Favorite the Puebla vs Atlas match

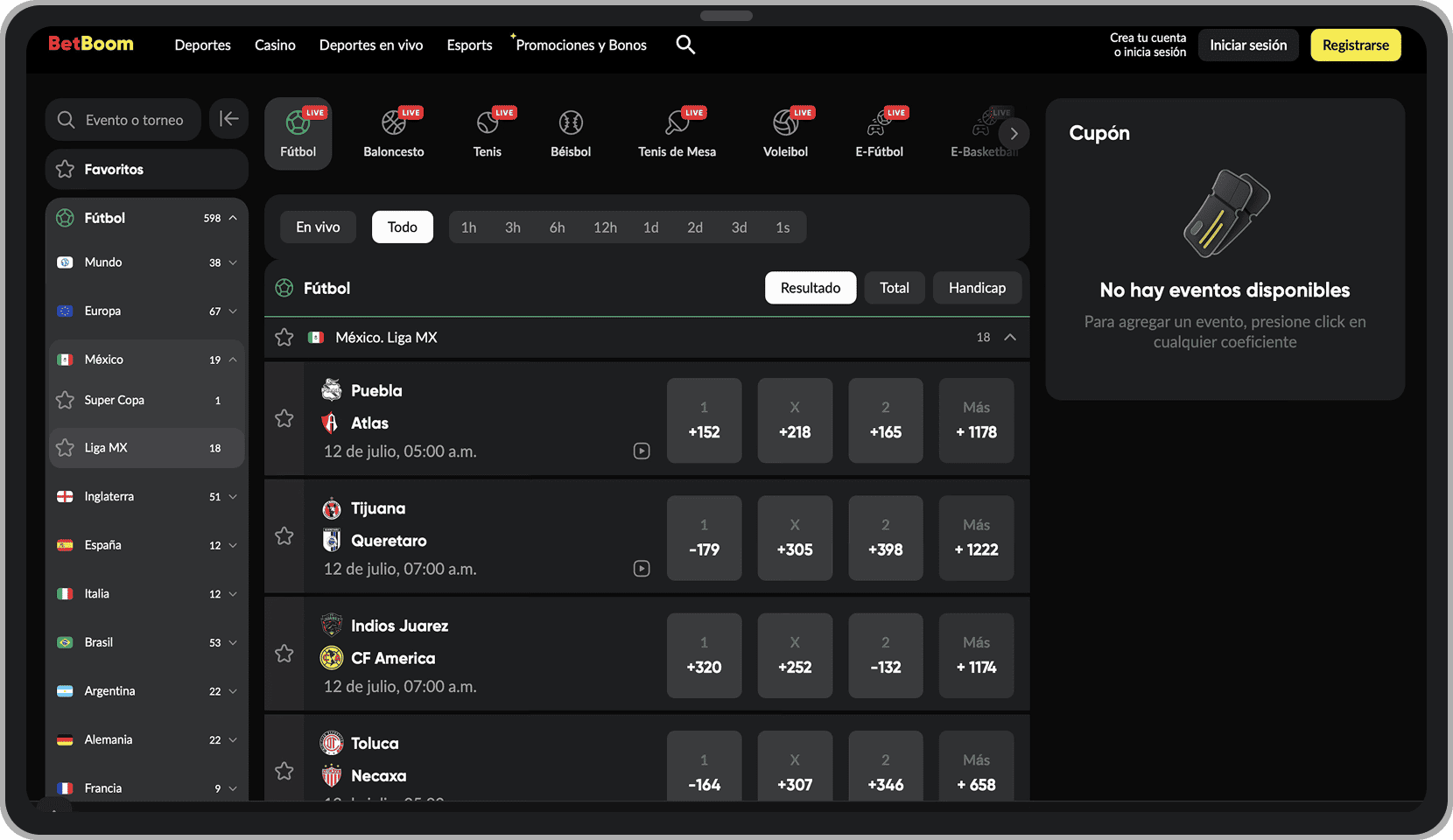pos(284,419)
